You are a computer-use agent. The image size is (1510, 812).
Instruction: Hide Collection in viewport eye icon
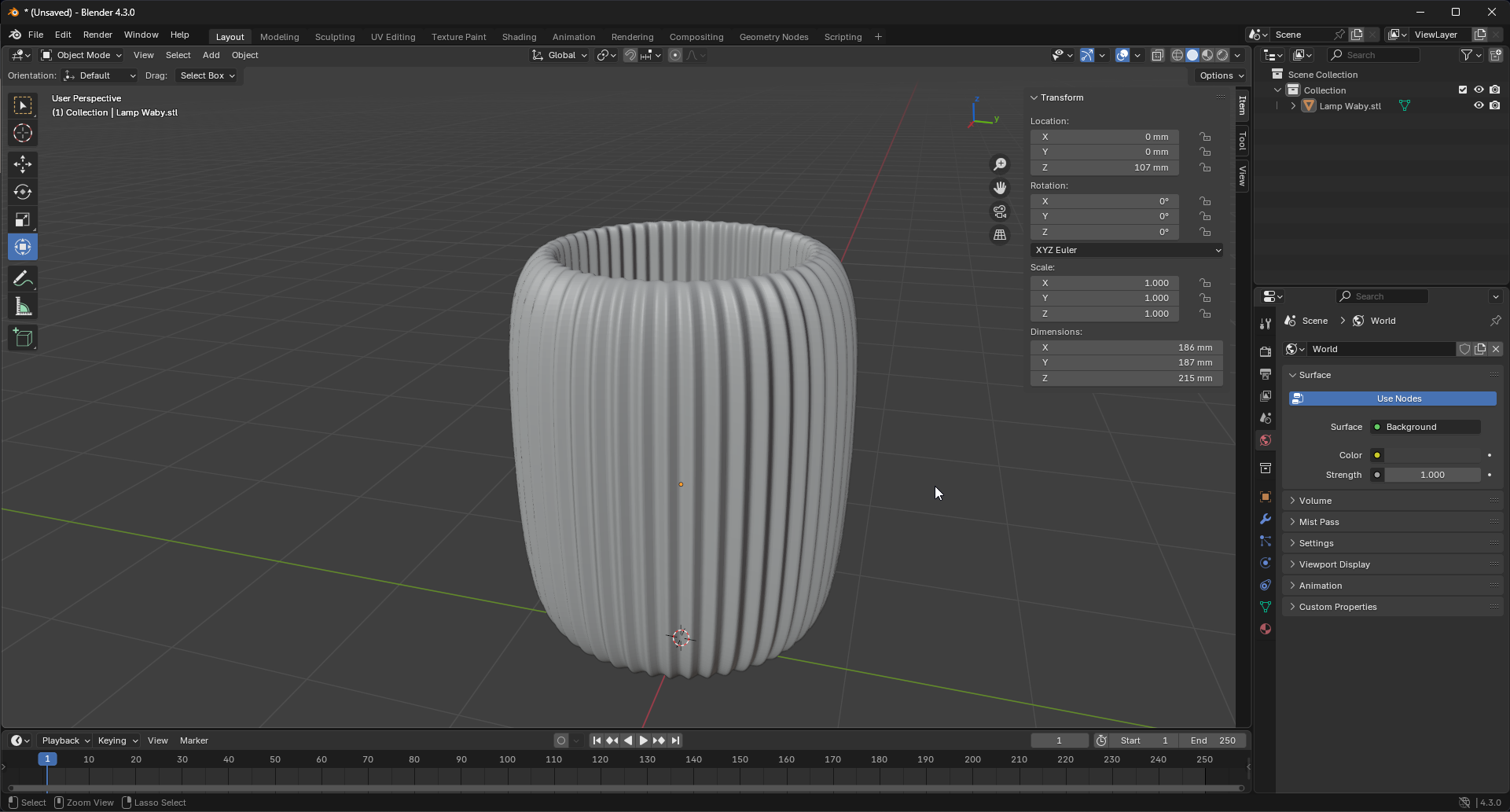pyautogui.click(x=1479, y=90)
